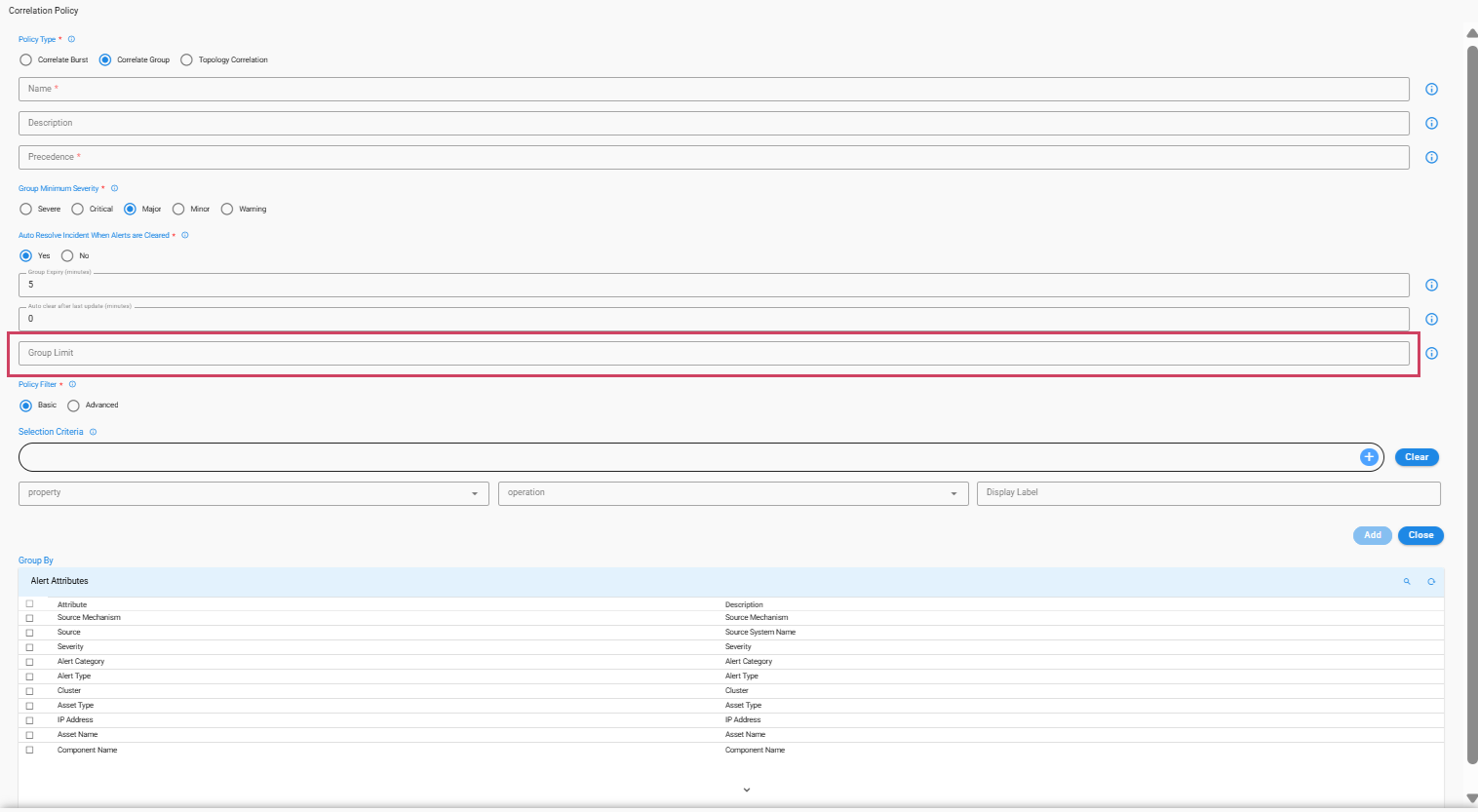Choose Critical as group minimum severity

pos(78,210)
